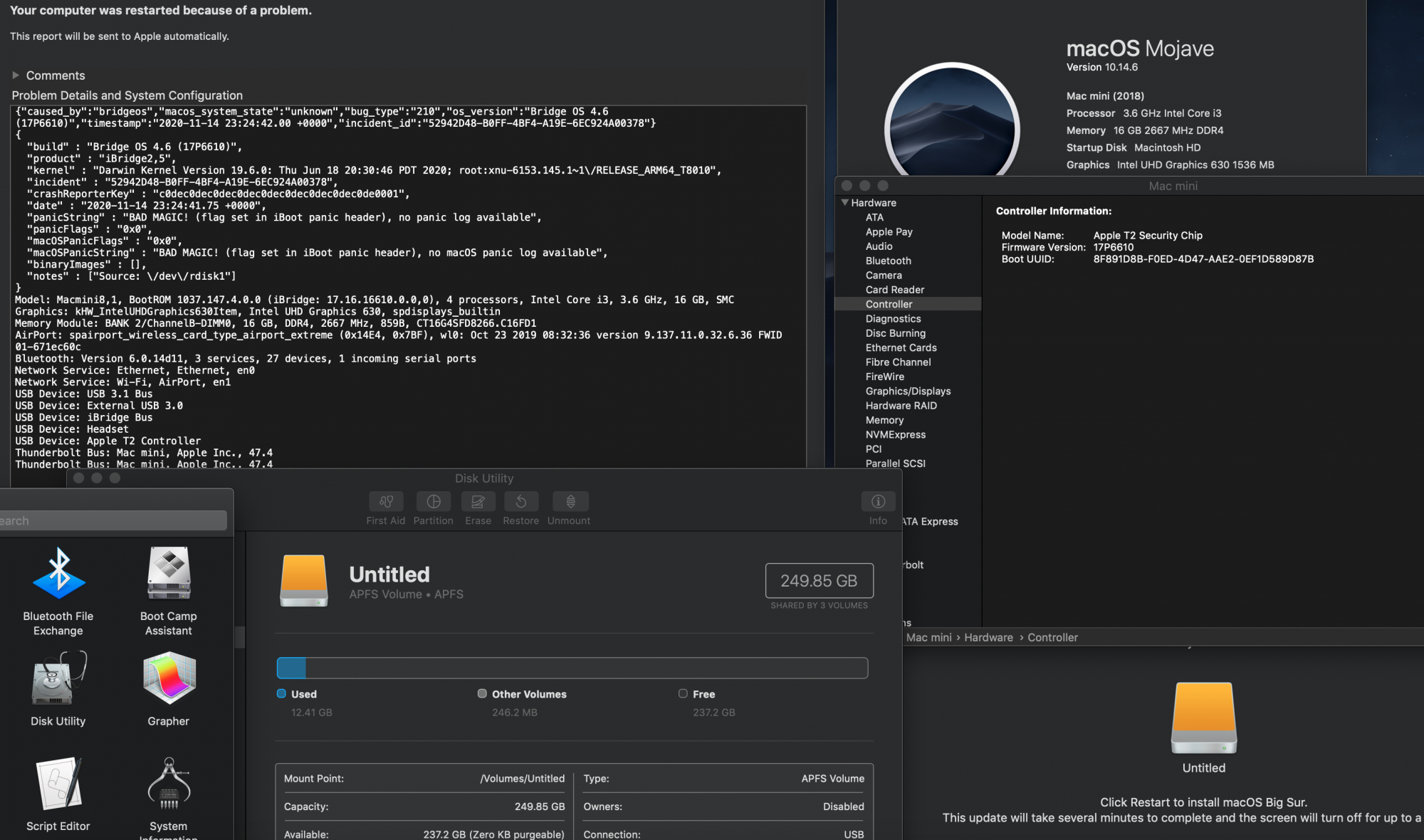Click the Launchpad search field
The height and width of the screenshot is (840, 1424).
(x=114, y=520)
